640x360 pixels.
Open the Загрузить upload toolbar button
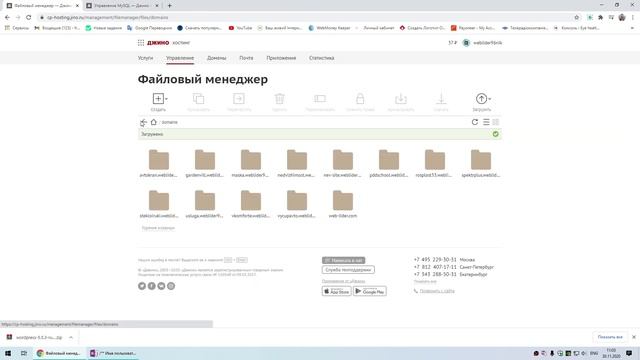(x=482, y=102)
